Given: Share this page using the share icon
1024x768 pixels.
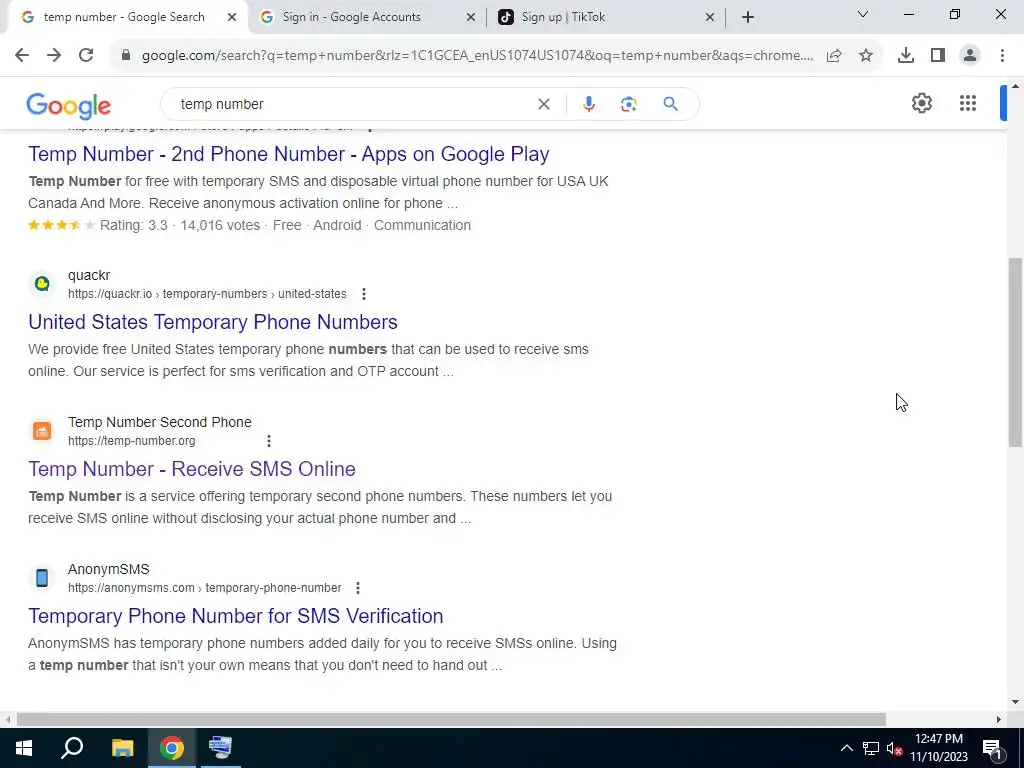Looking at the screenshot, I should click(834, 56).
